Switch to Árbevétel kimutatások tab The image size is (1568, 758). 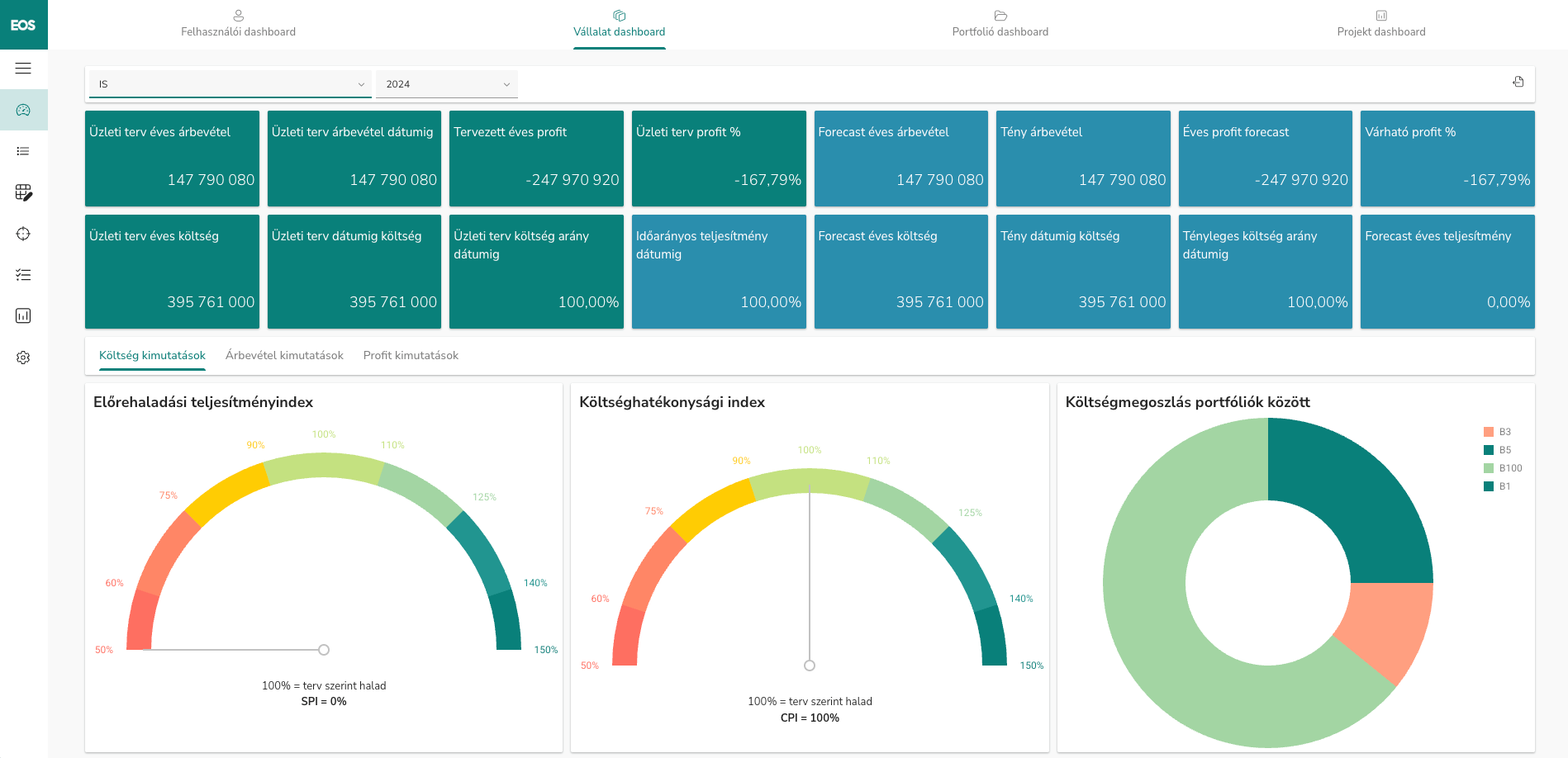click(x=284, y=355)
